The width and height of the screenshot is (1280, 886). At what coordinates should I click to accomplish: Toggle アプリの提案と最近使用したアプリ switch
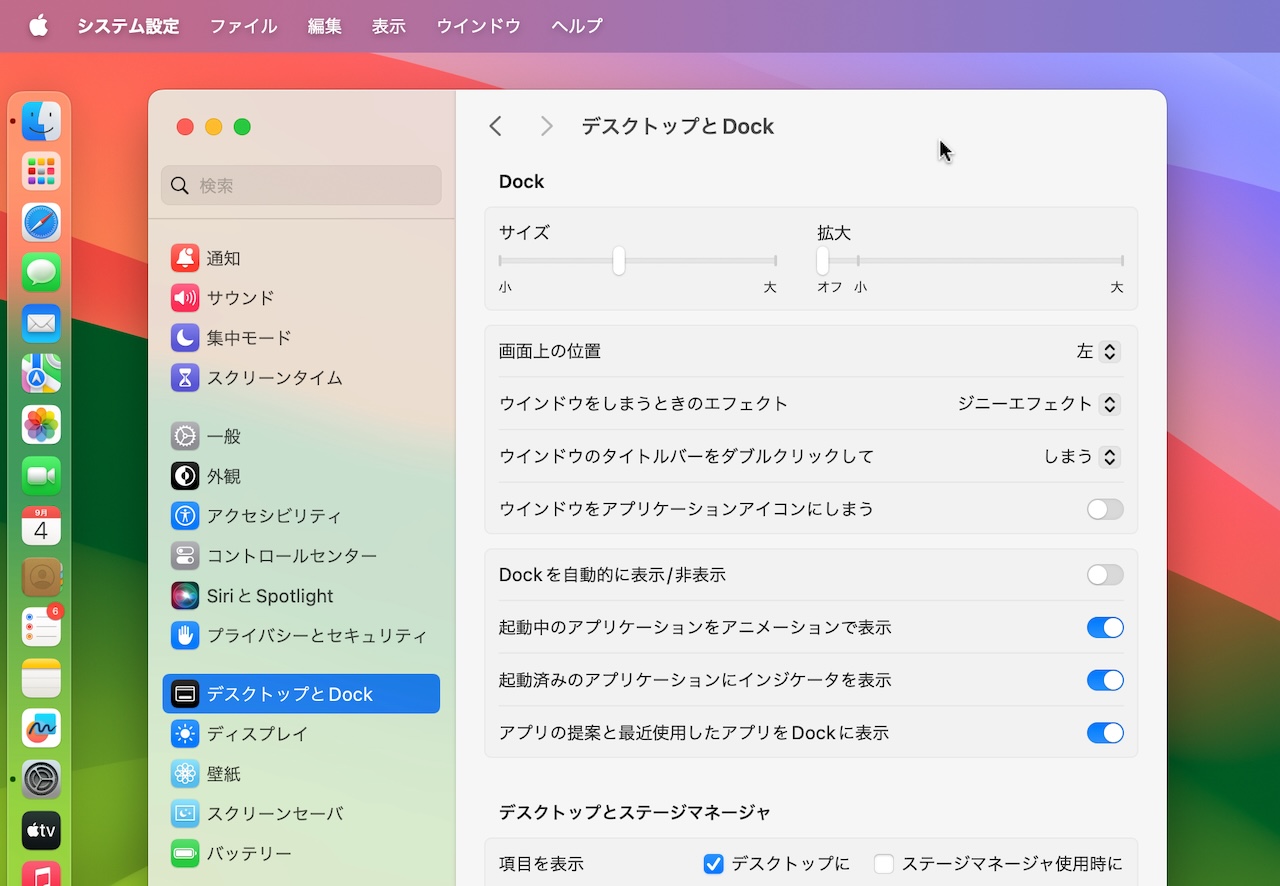1105,733
